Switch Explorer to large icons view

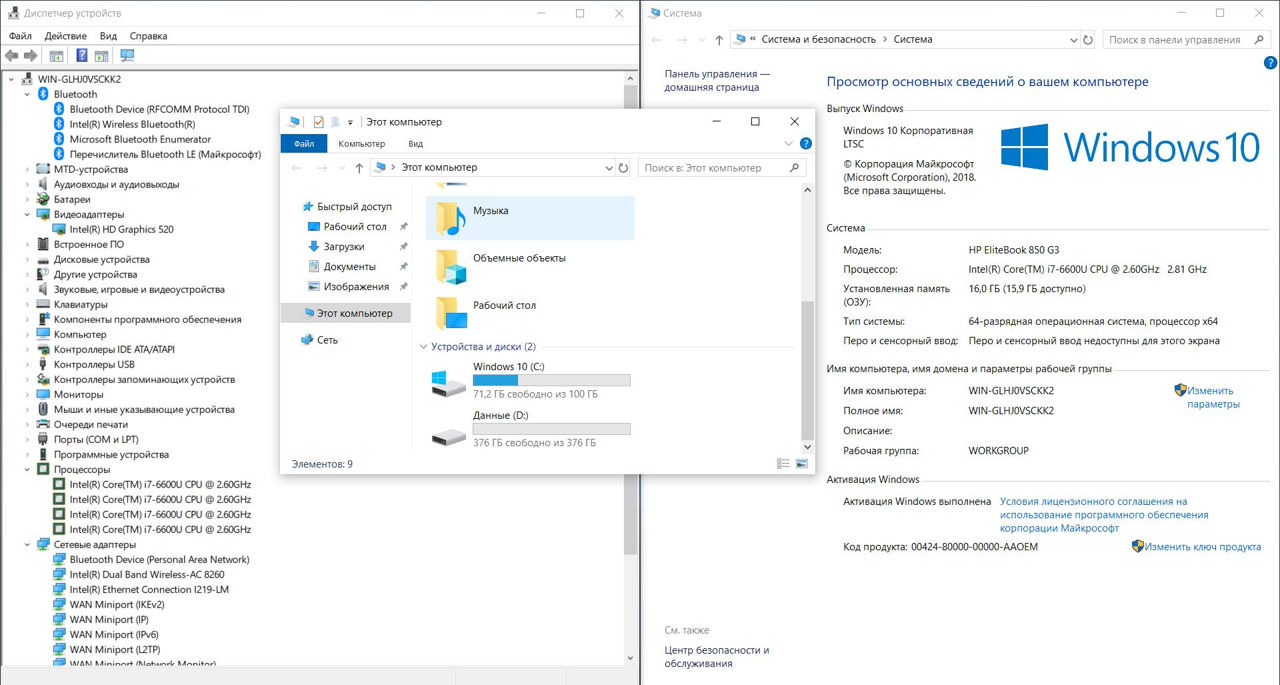[801, 464]
